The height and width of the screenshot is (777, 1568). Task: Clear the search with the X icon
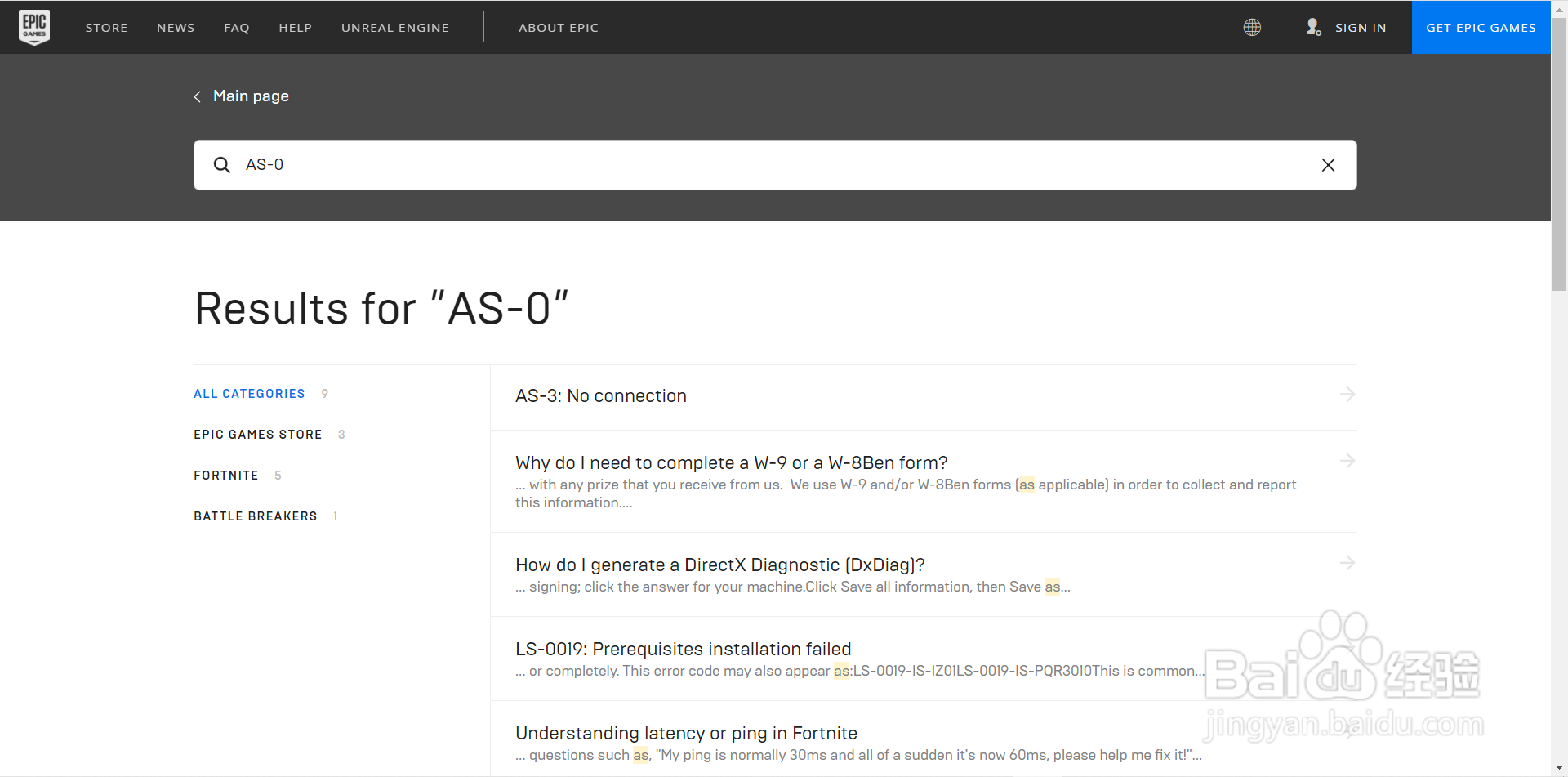1328,165
